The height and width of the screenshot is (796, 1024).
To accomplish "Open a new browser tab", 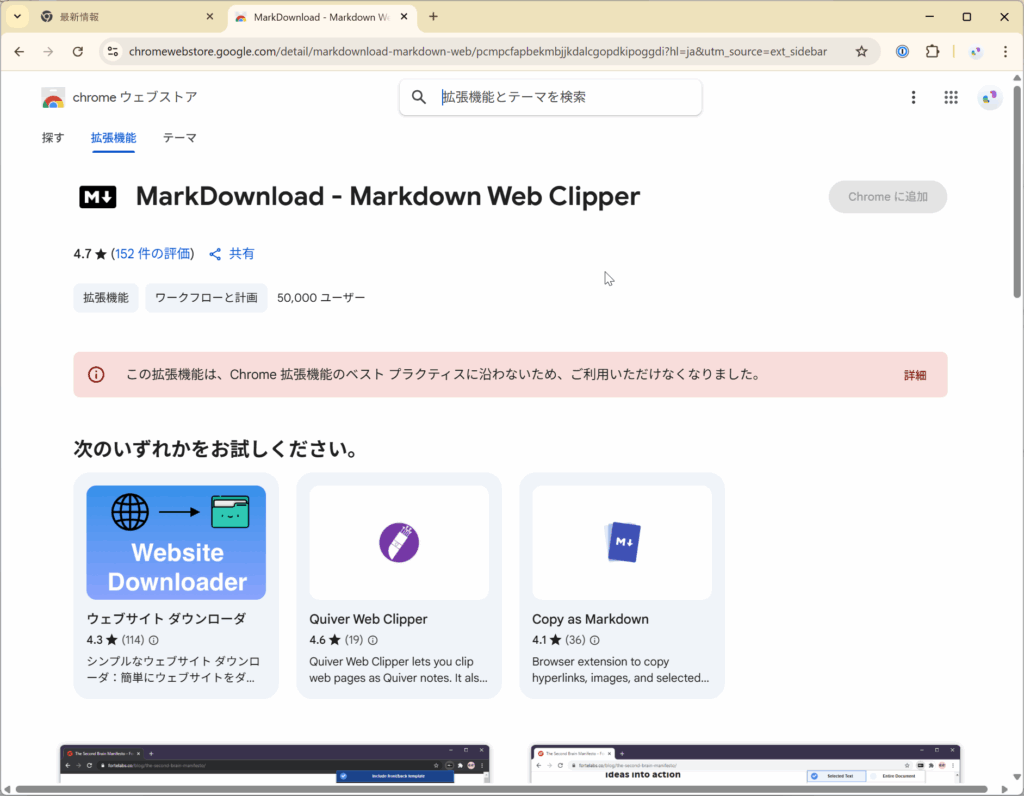I will tap(434, 16).
